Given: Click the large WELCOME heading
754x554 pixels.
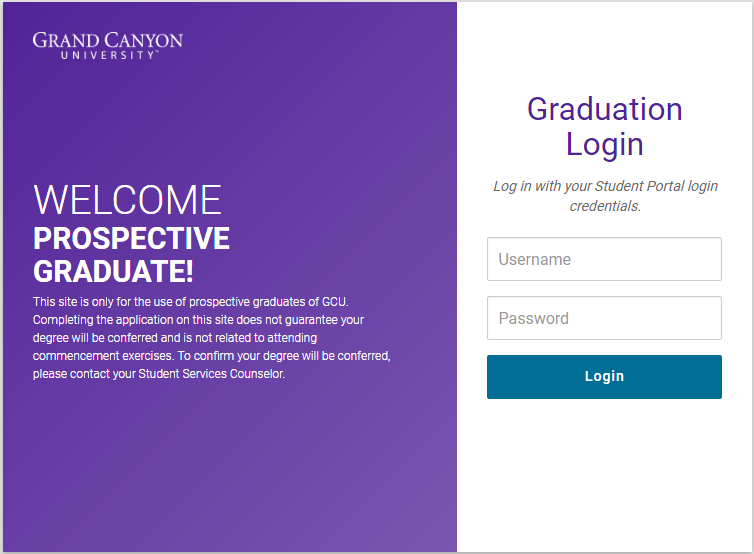Looking at the screenshot, I should pos(127,200).
